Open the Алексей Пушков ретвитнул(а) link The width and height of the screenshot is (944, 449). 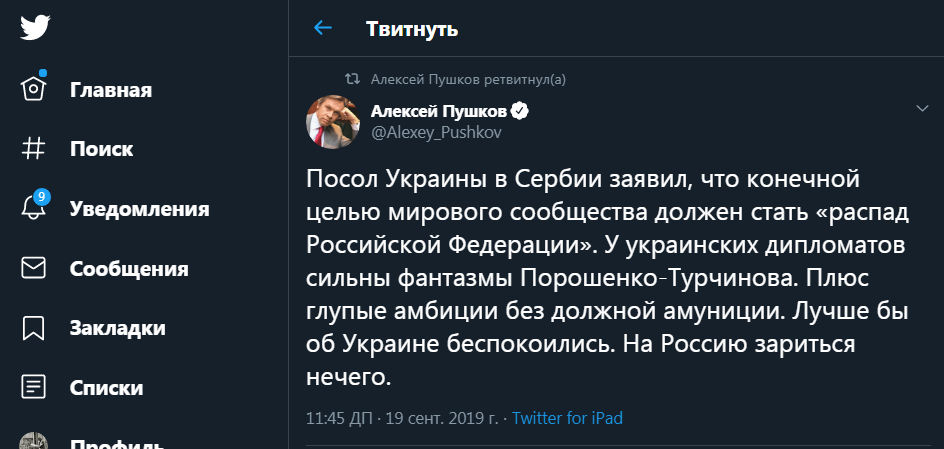click(x=468, y=78)
